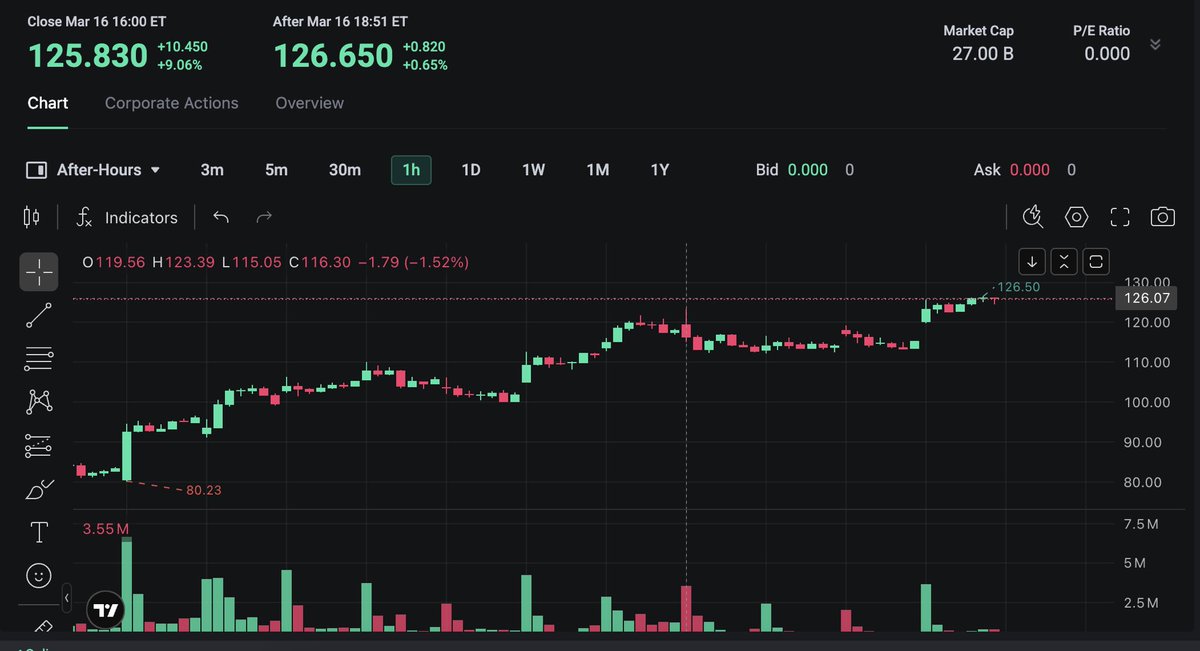
Task: Open the emoji sticker tool
Action: 39,576
